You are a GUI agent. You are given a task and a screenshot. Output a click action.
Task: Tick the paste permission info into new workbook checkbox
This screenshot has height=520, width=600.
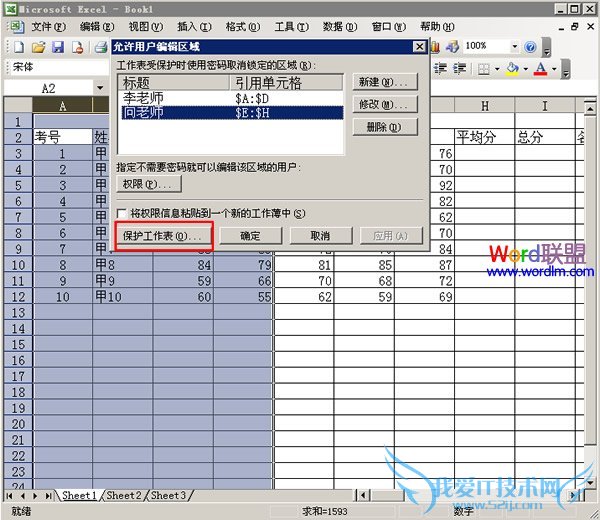(122, 213)
